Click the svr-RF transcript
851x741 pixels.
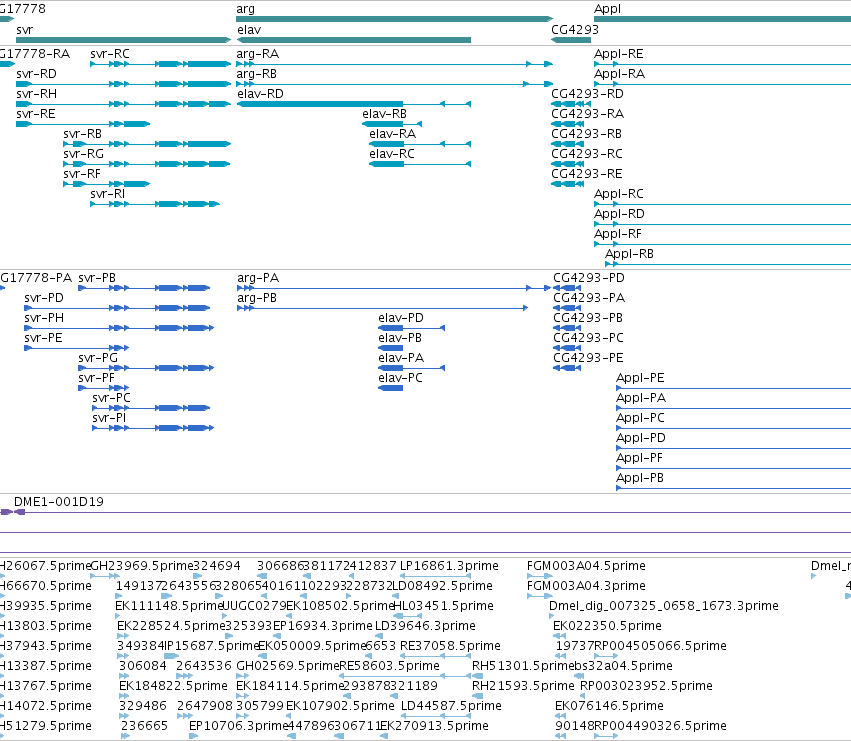pyautogui.click(x=106, y=184)
